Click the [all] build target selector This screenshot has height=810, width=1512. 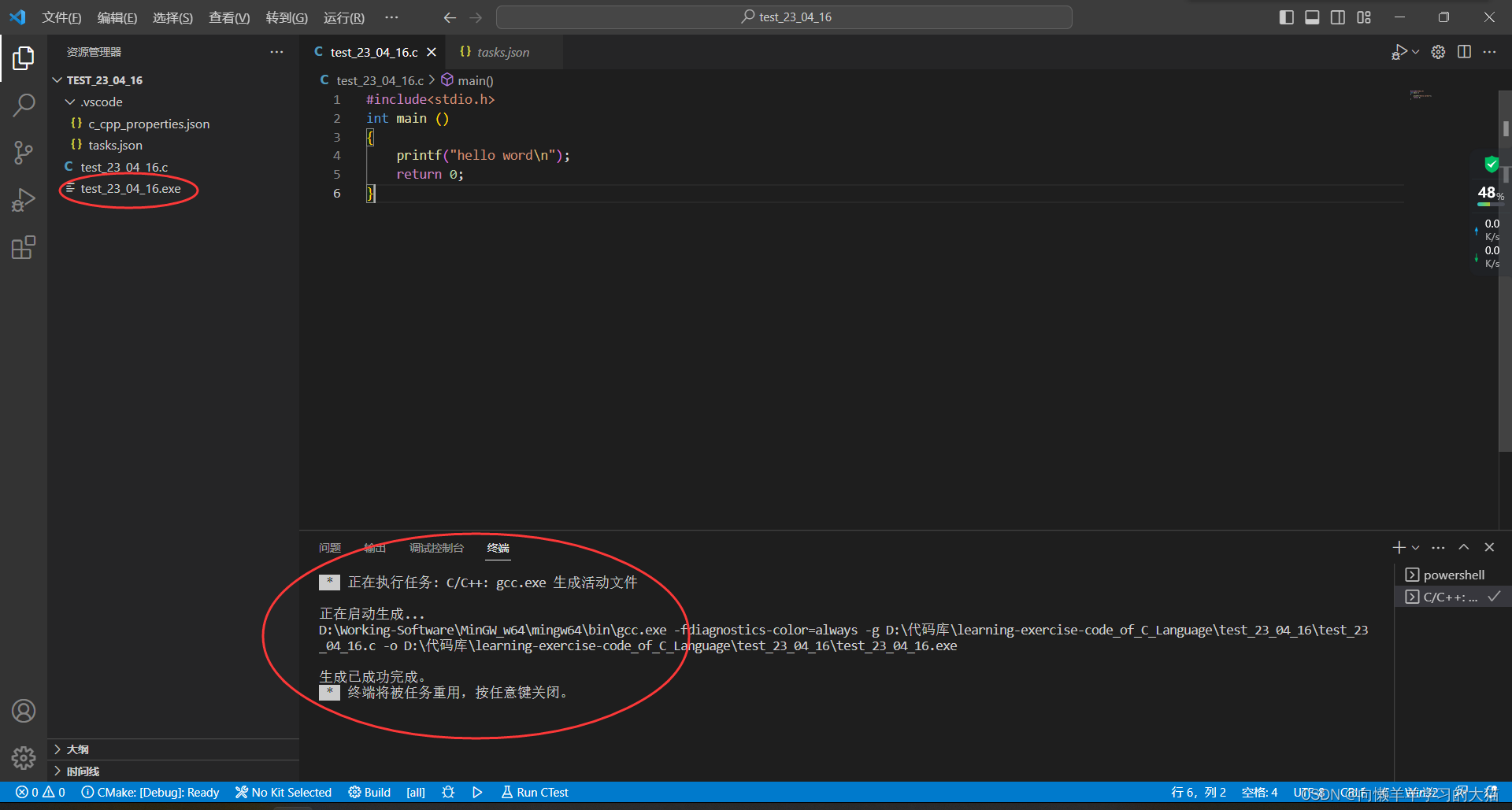[416, 792]
